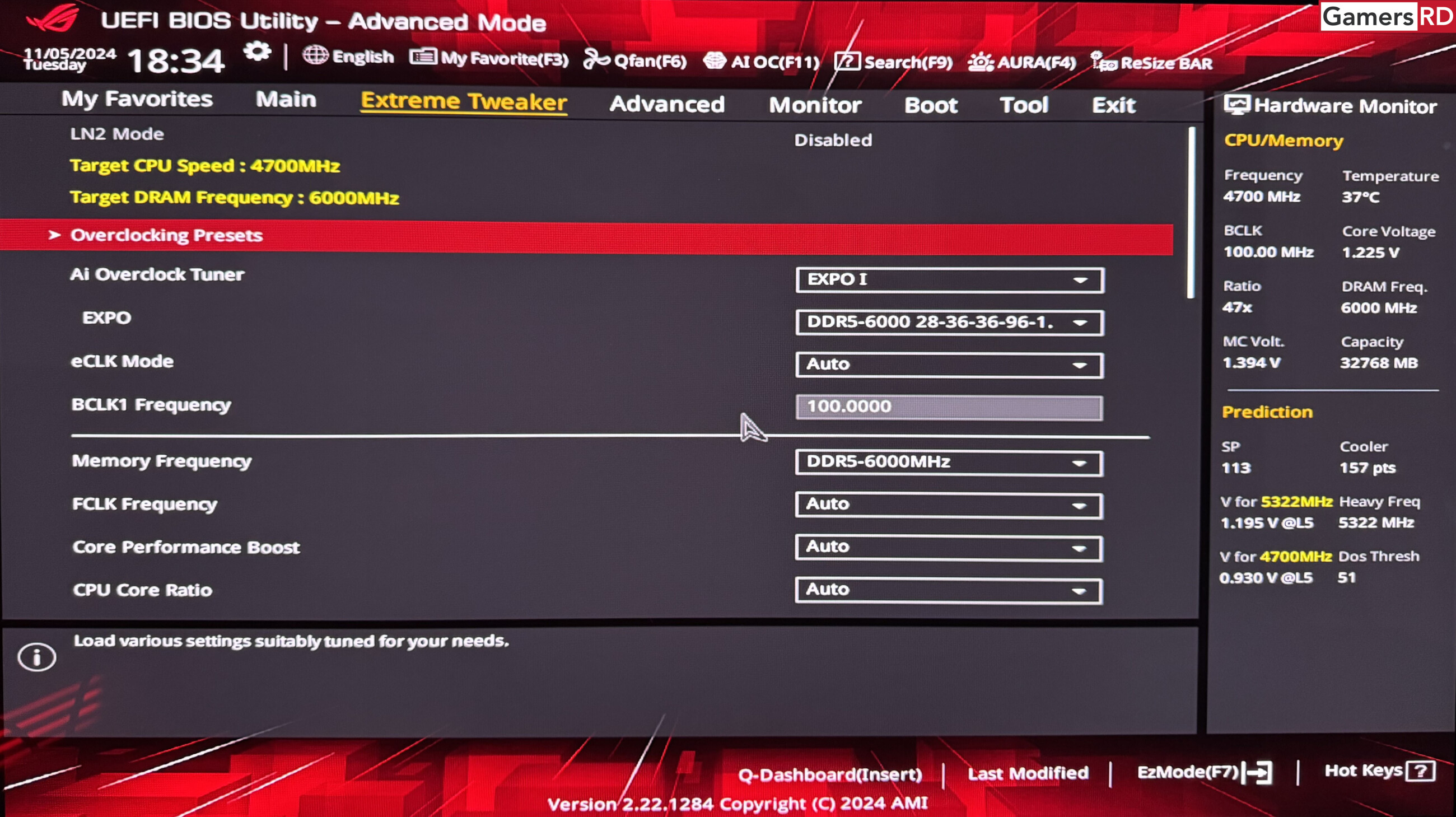Click the My Favorite(F3) label
Screen dimensions: 1456x817
pyautogui.click(x=504, y=58)
